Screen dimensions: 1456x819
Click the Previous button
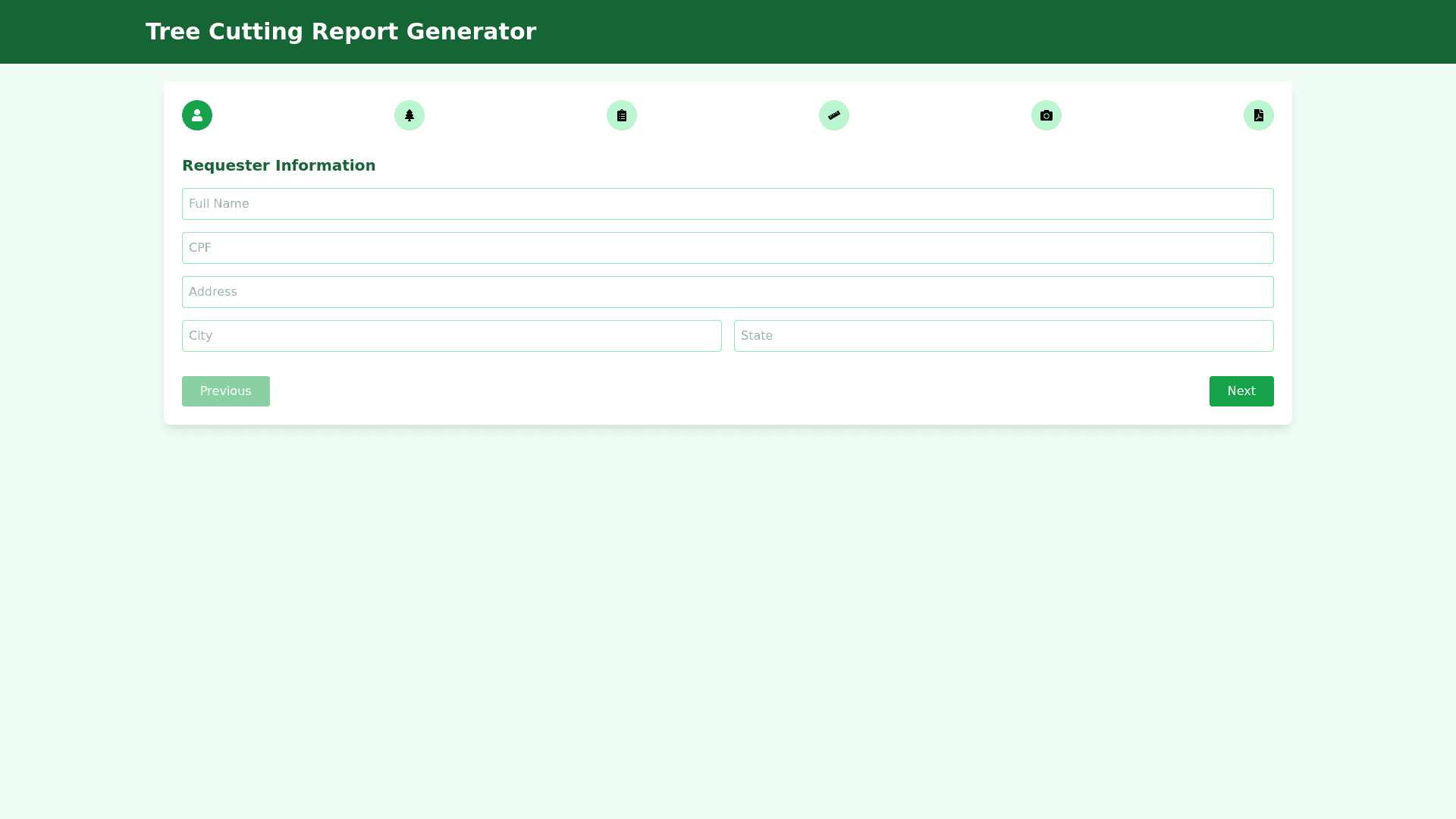pyautogui.click(x=226, y=391)
